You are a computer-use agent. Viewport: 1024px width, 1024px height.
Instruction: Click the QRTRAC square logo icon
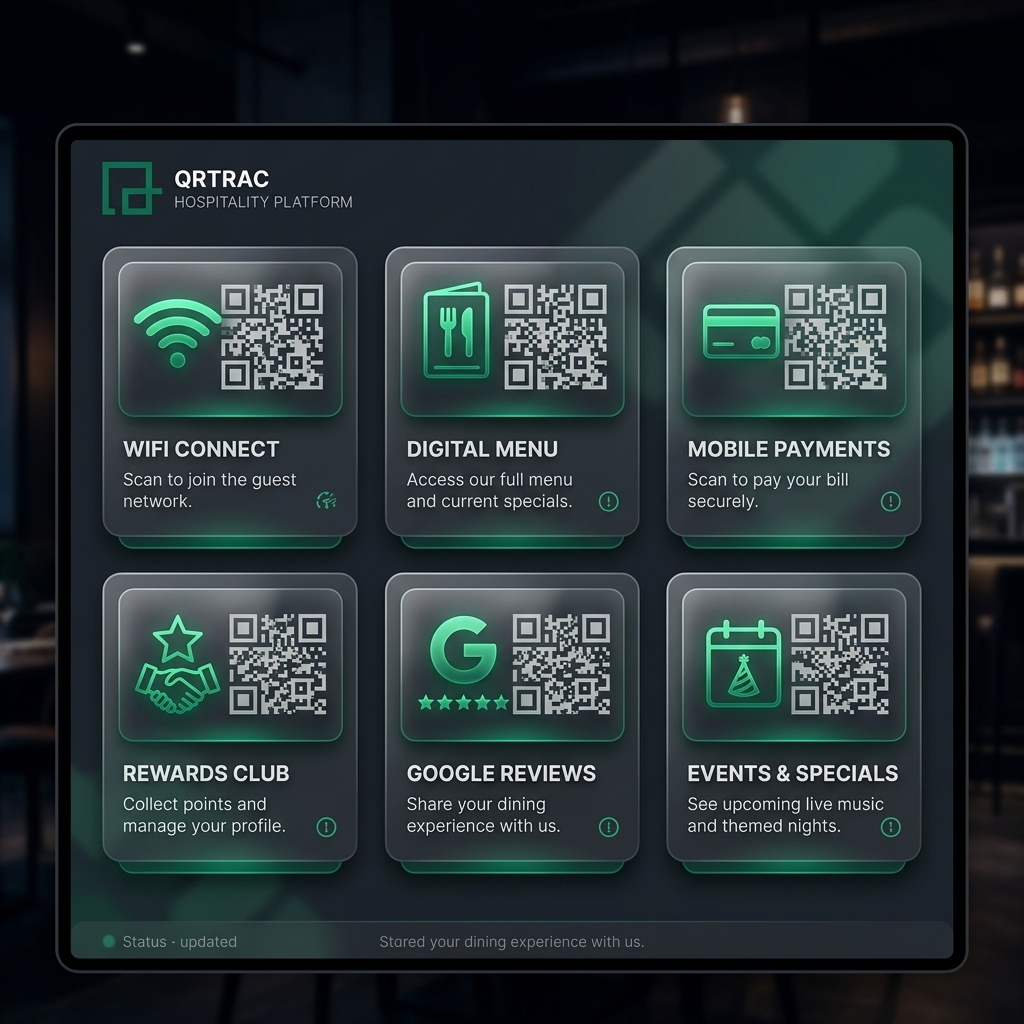[x=131, y=188]
